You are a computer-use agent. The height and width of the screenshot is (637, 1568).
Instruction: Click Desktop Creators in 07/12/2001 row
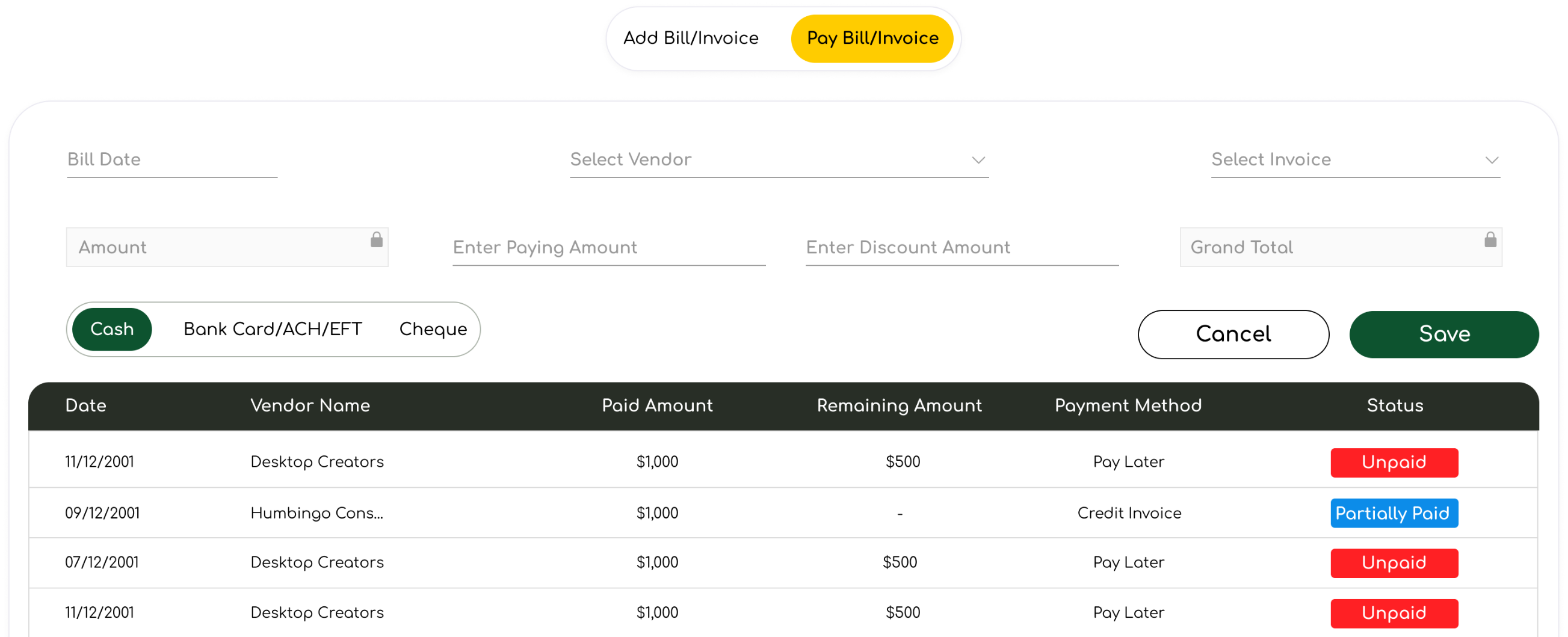click(316, 563)
